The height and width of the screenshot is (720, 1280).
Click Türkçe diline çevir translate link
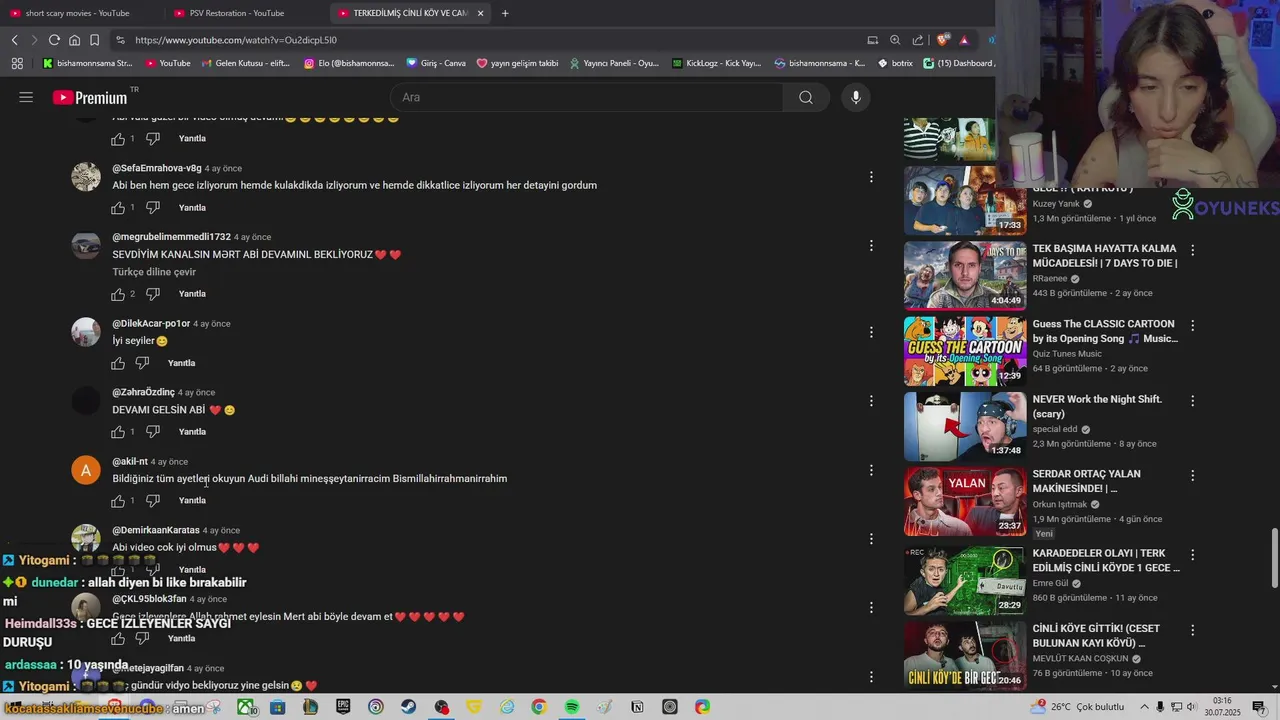click(x=154, y=272)
